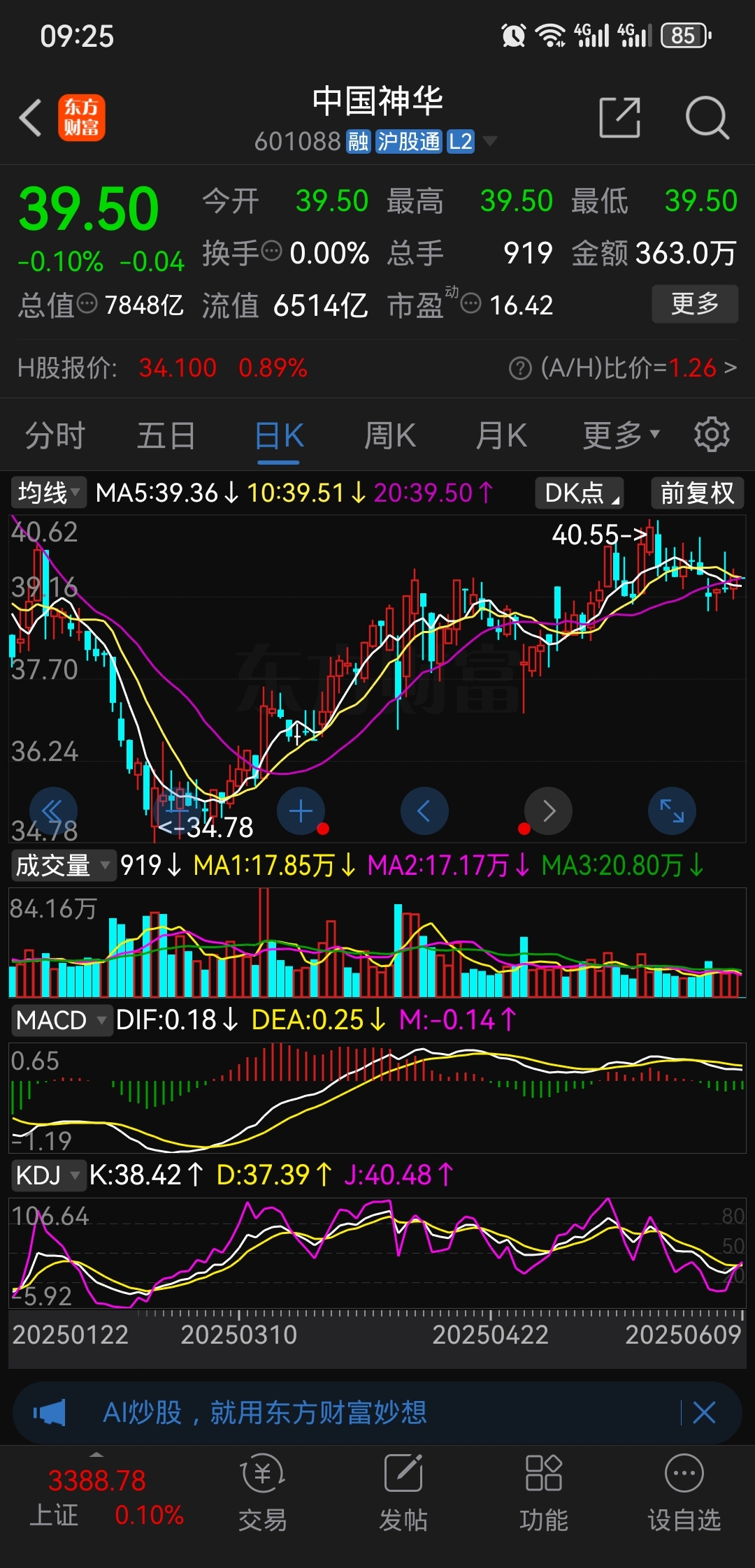The image size is (755, 1568).
Task: Expand 上证 index bar
Action: click(97, 1454)
